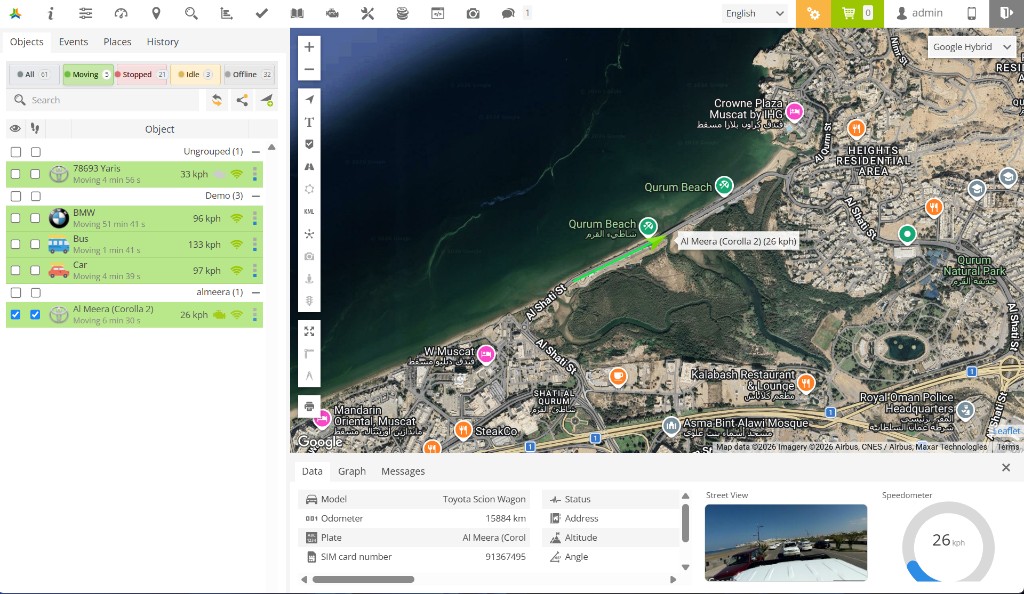Collapse the Demo (3) group
Image resolution: width=1024 pixels, height=594 pixels.
click(256, 196)
